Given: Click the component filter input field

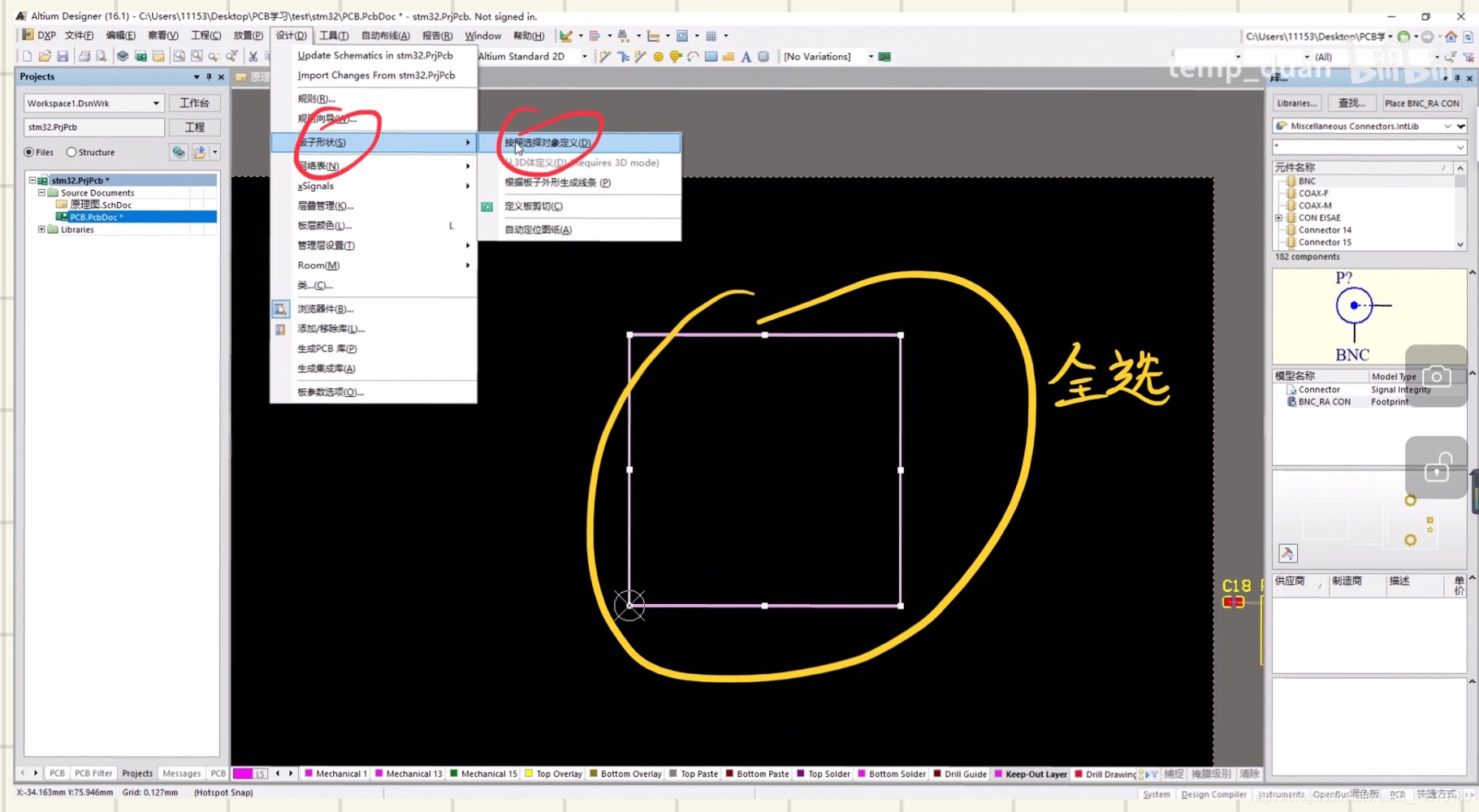Looking at the screenshot, I should click(x=1369, y=147).
